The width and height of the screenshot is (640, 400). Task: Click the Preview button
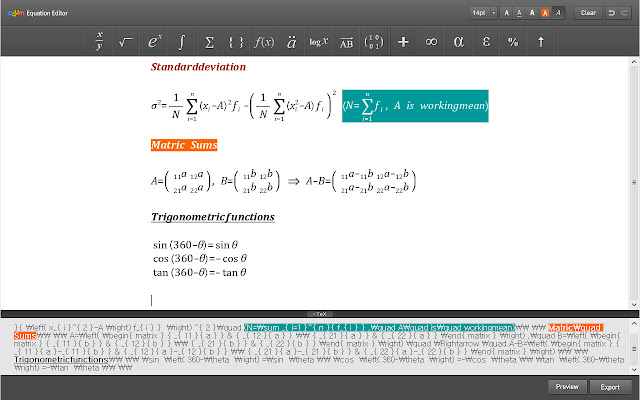567,387
